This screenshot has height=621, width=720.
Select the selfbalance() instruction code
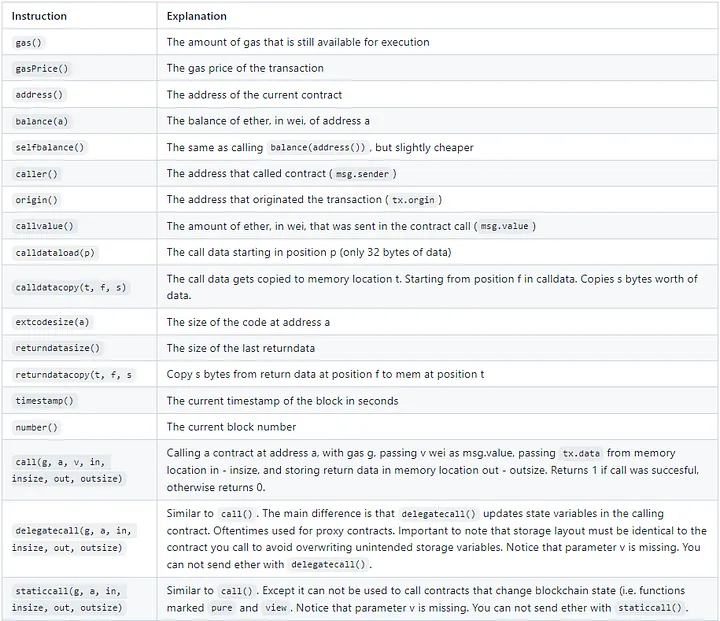[x=50, y=147]
